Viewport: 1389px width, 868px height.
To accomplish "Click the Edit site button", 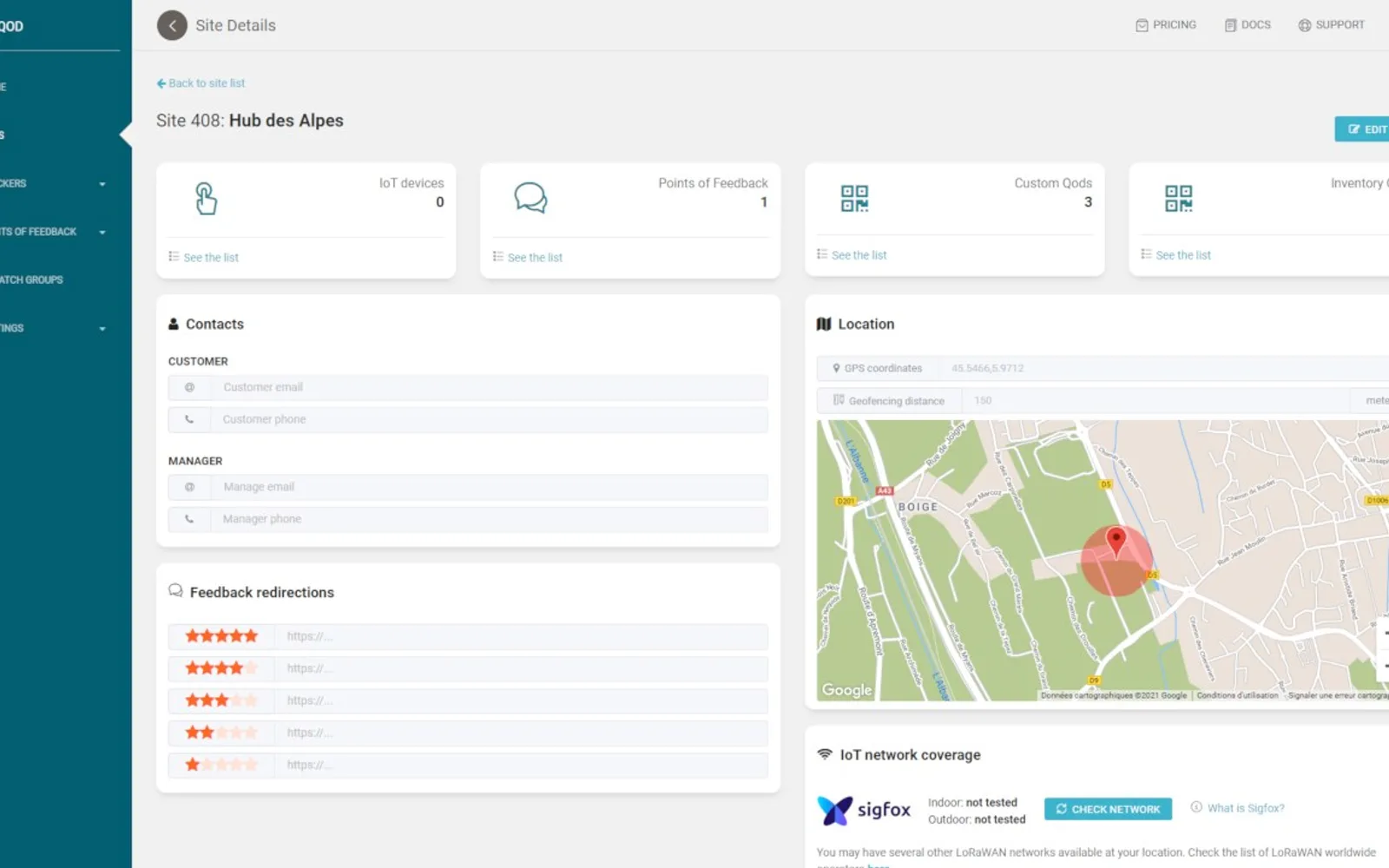I will [1364, 129].
